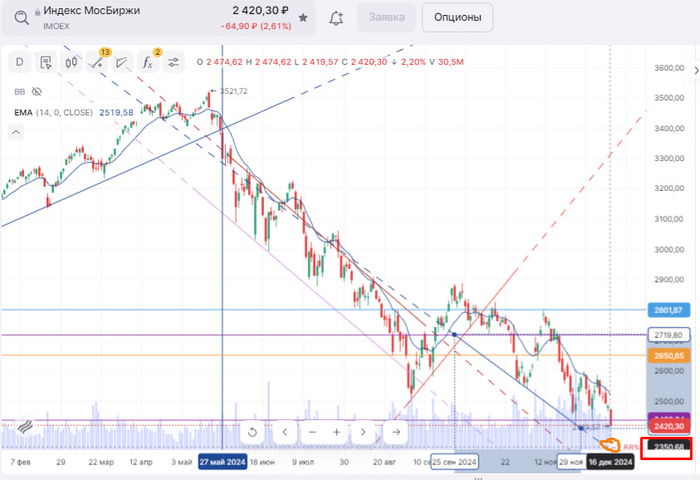Open the D timeframe dropdown
This screenshot has width=700, height=480.
point(20,63)
